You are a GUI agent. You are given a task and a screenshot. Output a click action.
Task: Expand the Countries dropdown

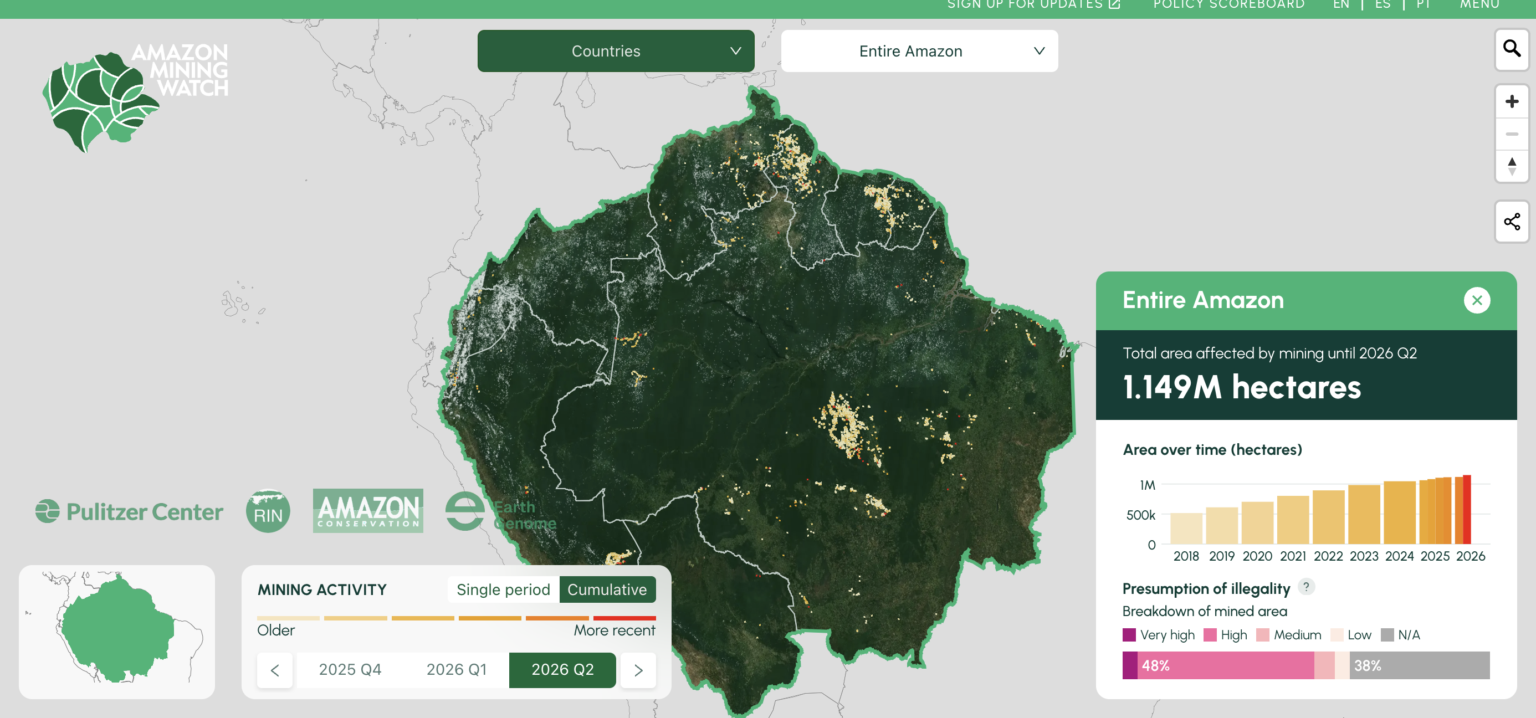pos(615,51)
